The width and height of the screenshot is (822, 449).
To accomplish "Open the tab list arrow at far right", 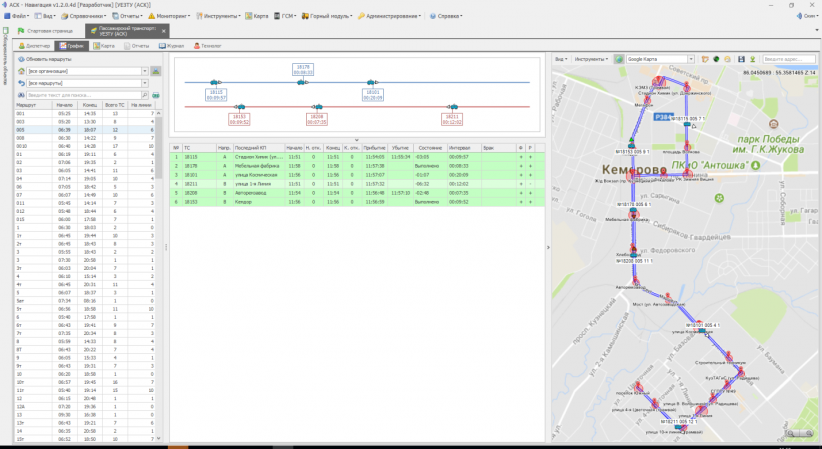I will point(817,30).
